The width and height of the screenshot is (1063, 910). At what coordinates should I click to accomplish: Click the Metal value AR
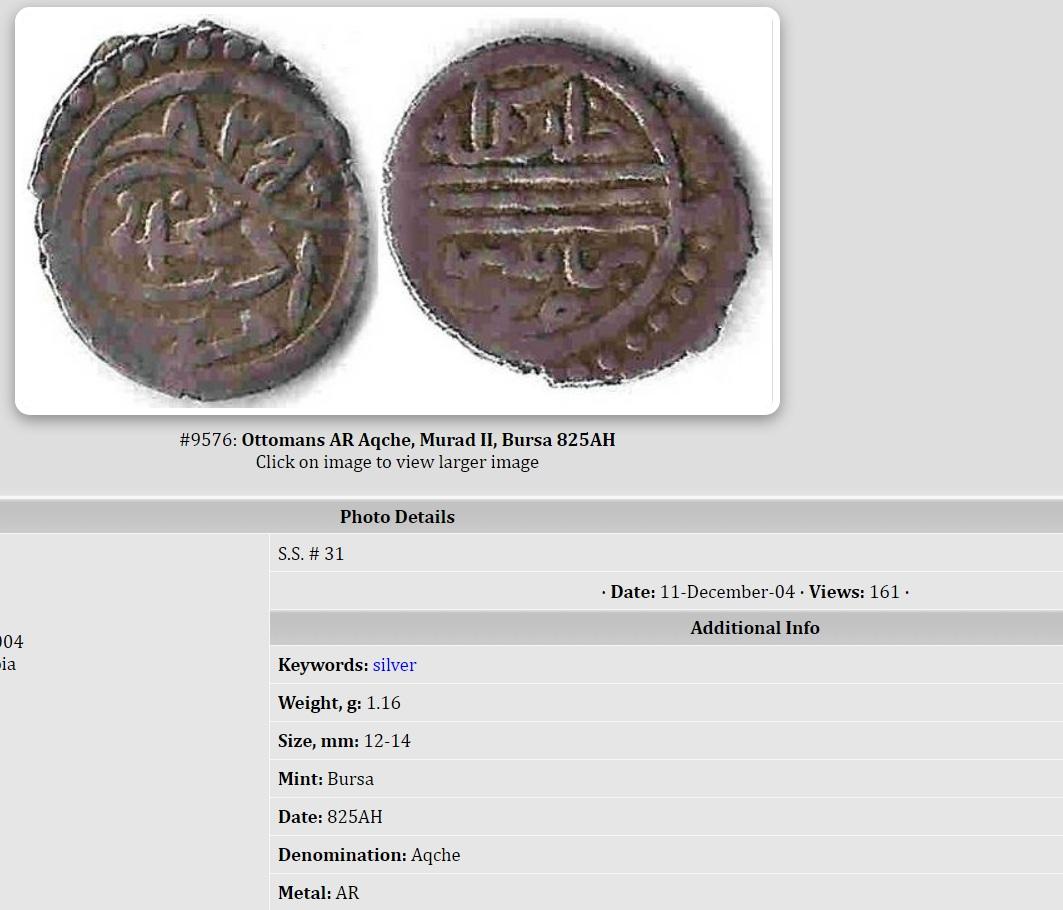click(347, 893)
